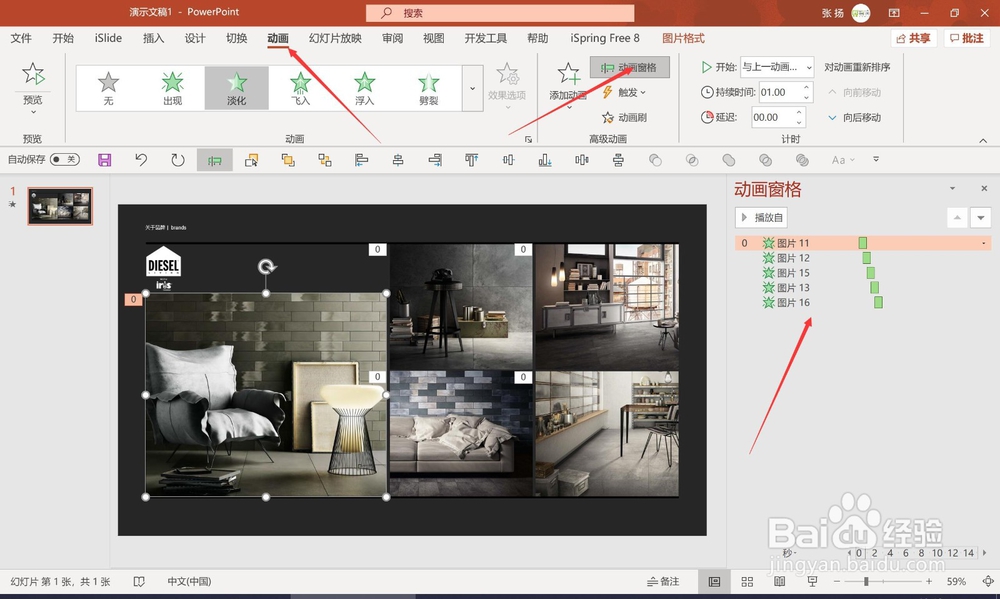Collapse the ribbon with the chevron

983,140
